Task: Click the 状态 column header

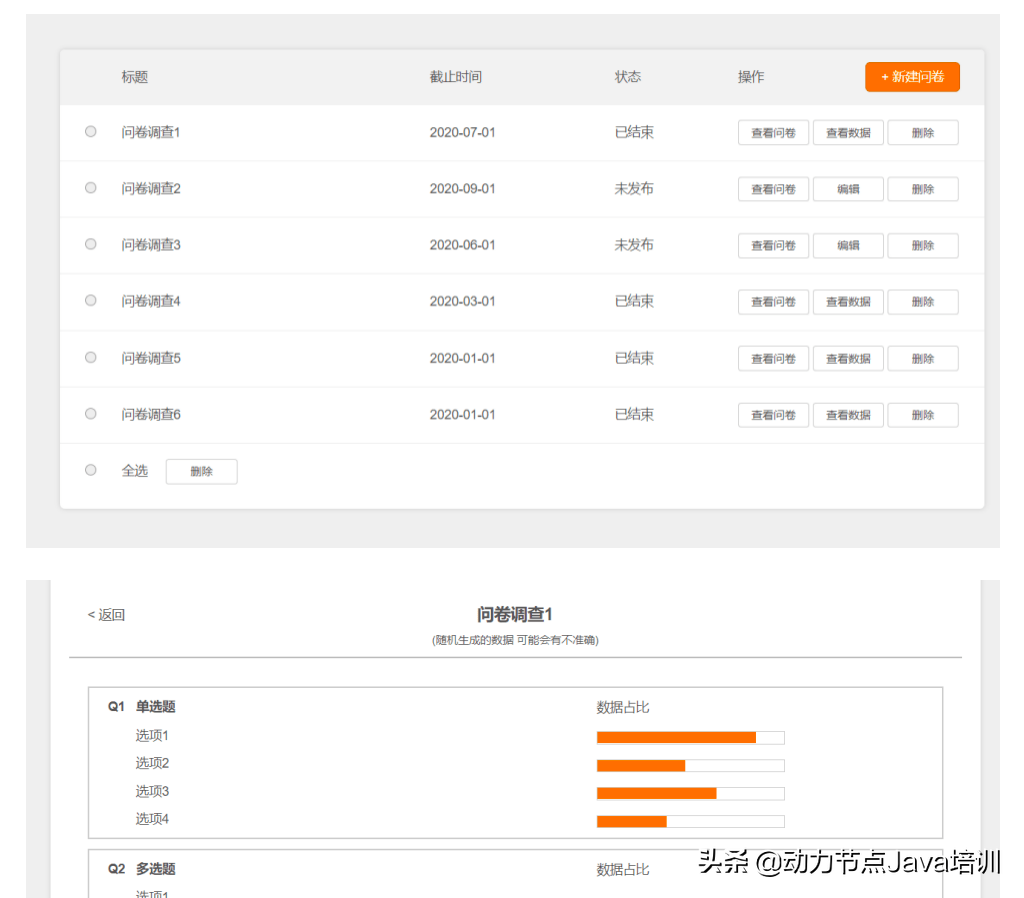Action: 627,76
